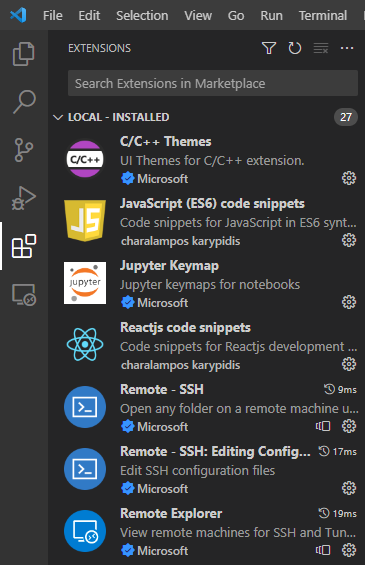Open manage gear for JavaScript (ES6) snippets
The image size is (365, 565).
(x=349, y=240)
